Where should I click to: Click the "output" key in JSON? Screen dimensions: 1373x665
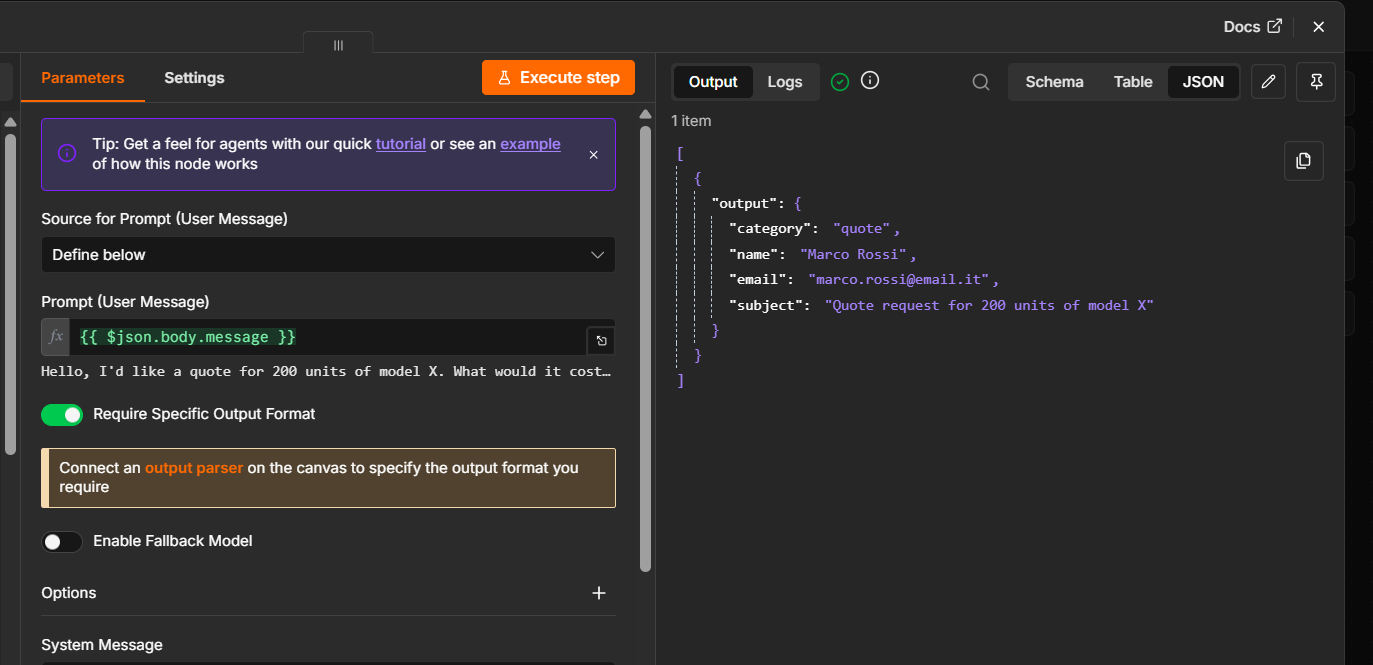tap(745, 203)
